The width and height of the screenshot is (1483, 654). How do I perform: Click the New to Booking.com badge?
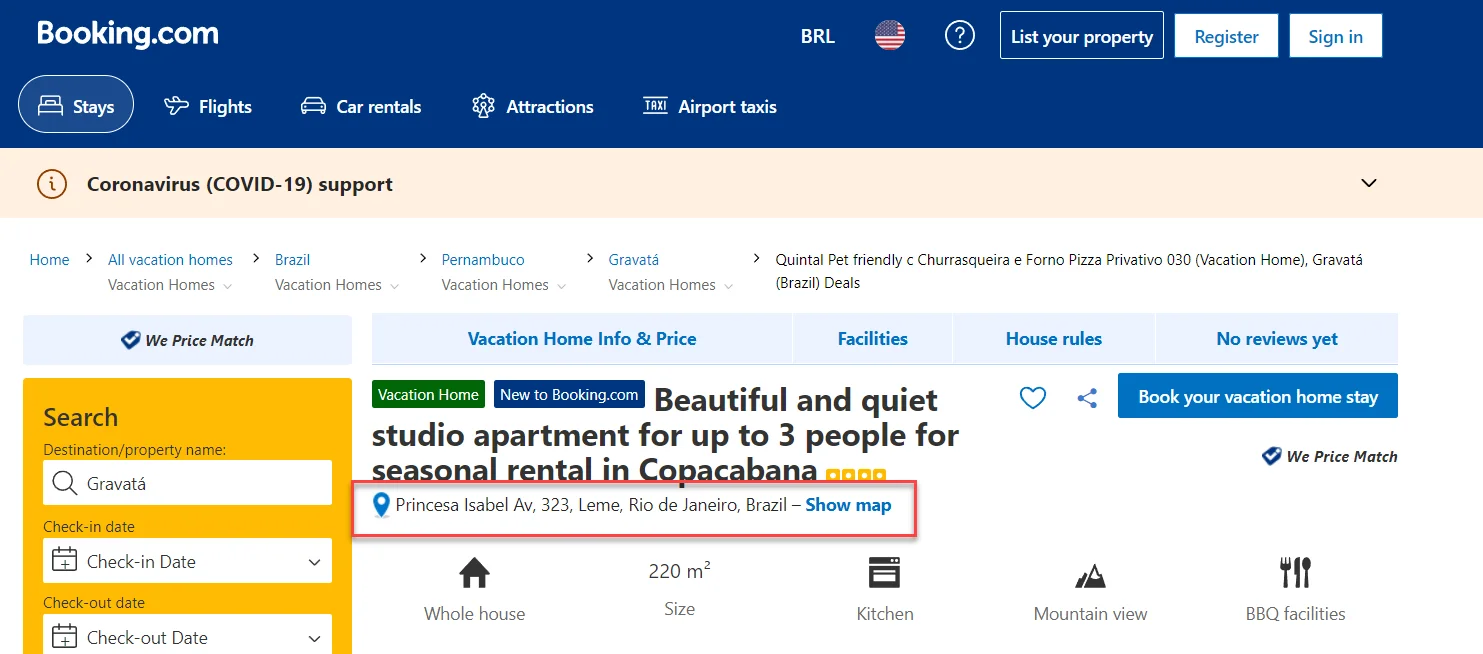coord(569,394)
